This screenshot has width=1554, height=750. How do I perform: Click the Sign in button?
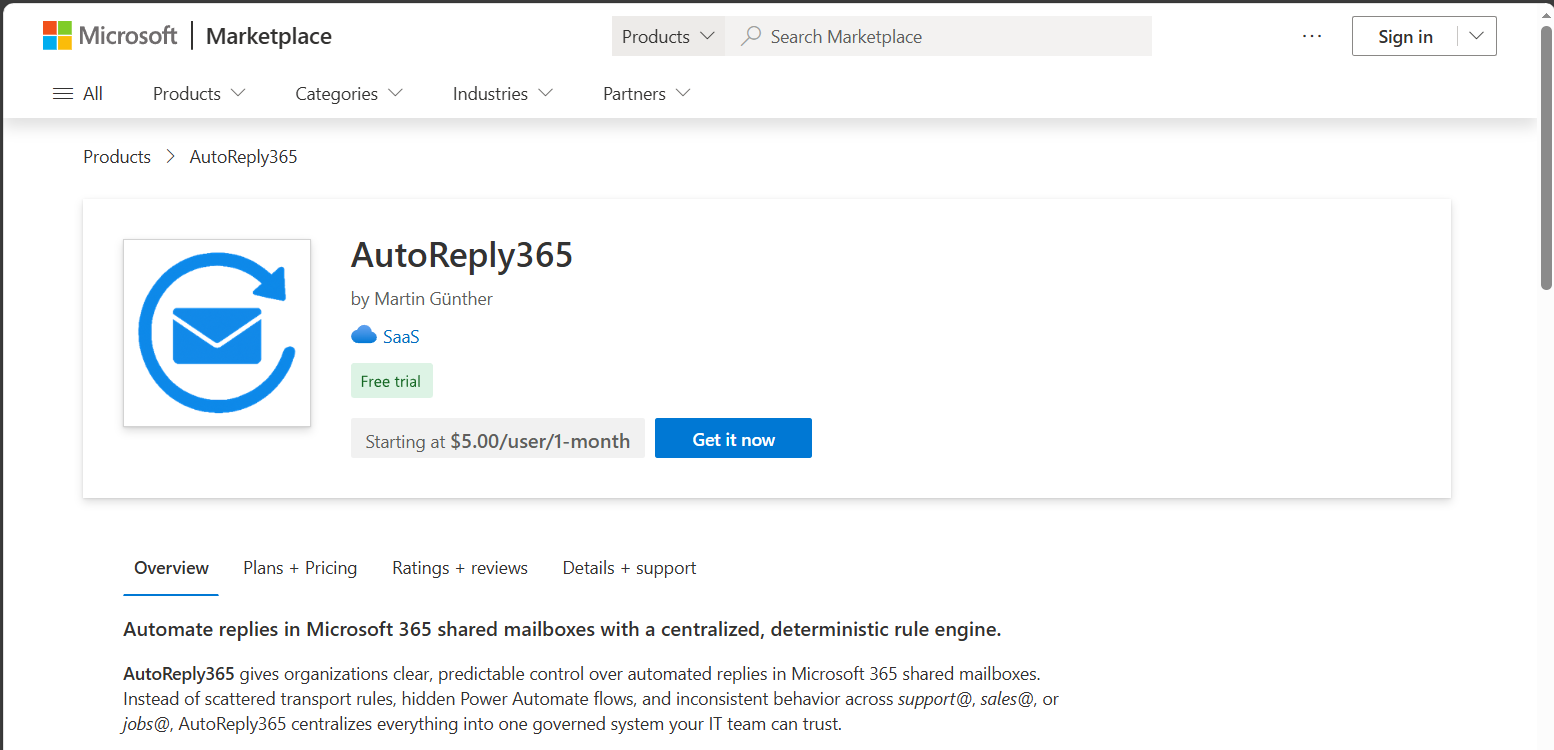(1404, 36)
